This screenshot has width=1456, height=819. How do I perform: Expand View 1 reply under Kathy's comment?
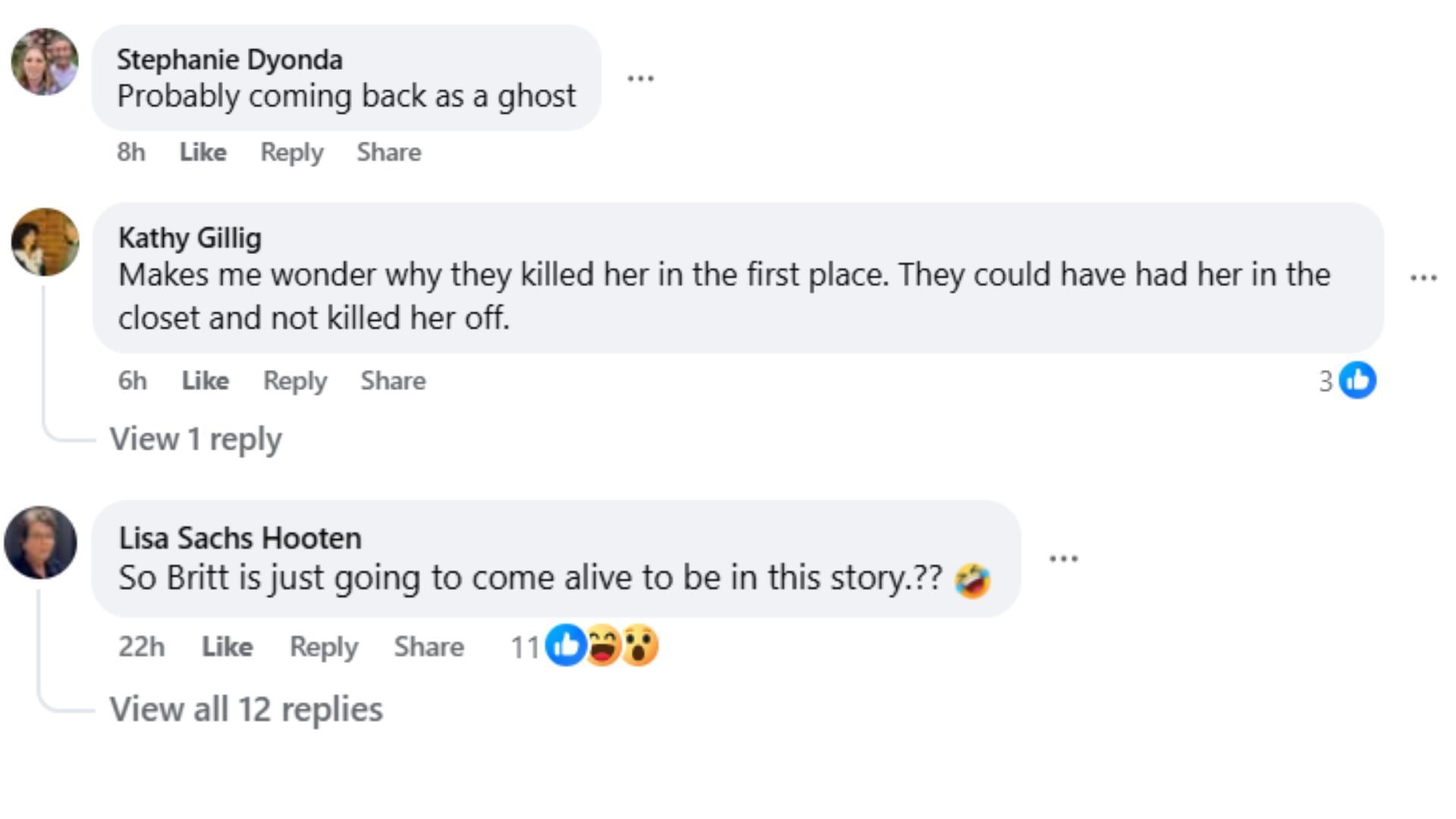196,439
